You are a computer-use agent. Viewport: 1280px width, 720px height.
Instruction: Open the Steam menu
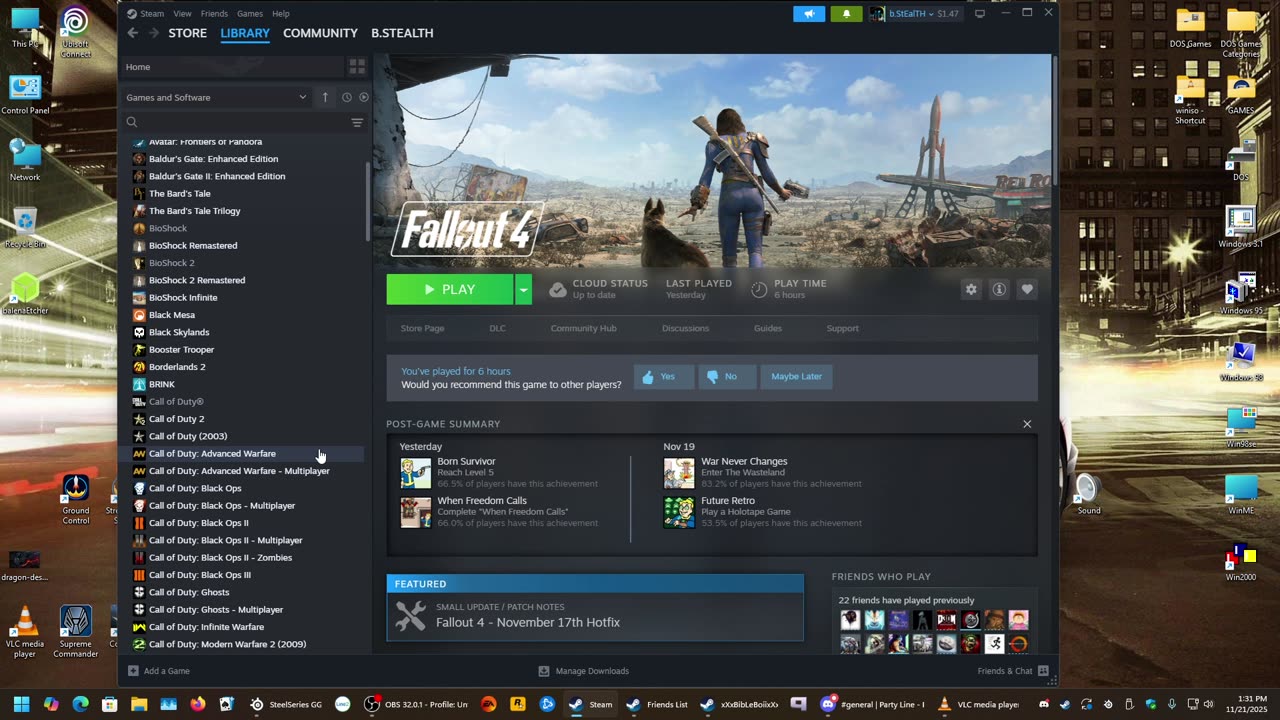pos(152,14)
